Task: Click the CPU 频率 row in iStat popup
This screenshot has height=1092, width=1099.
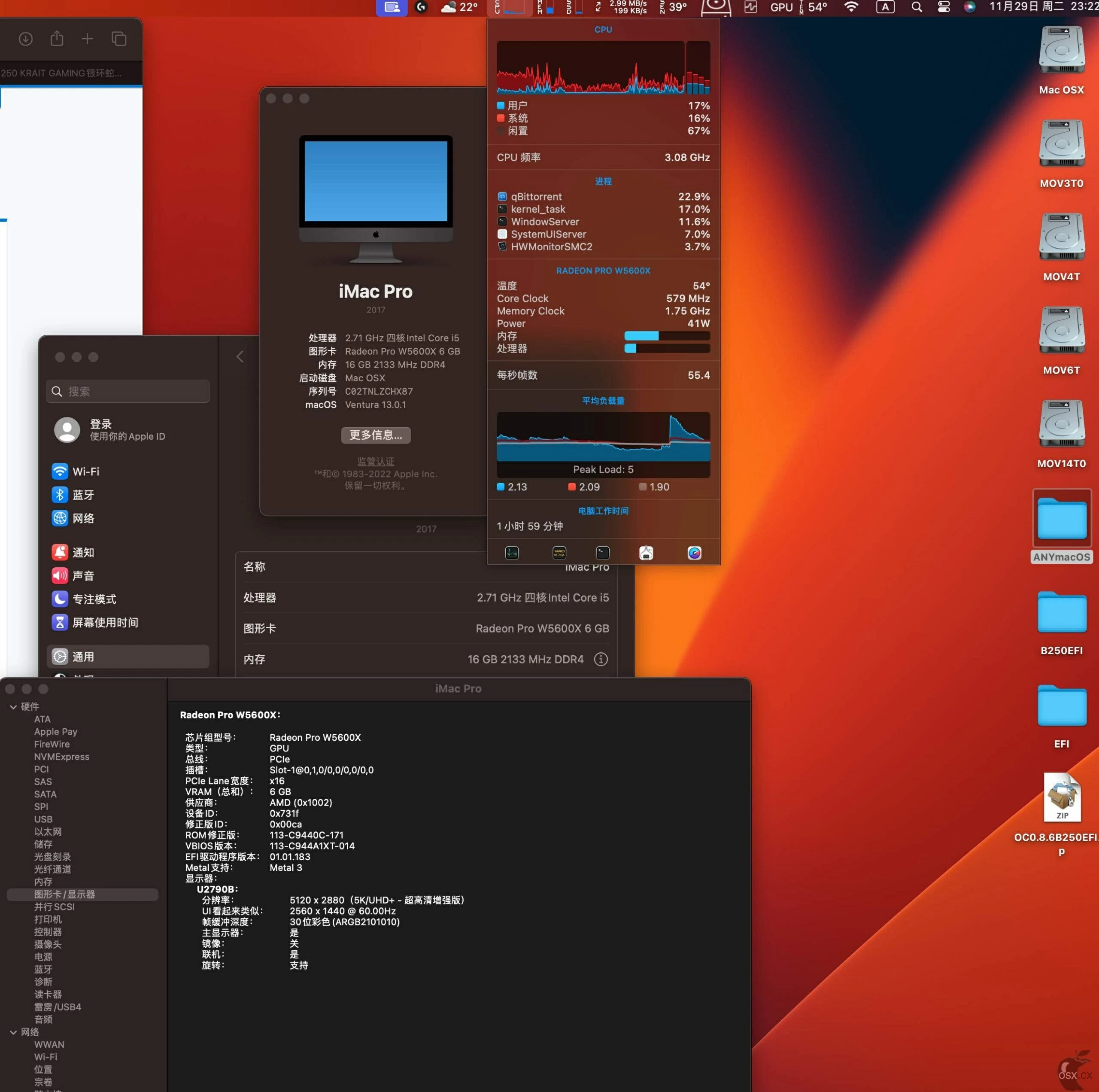Action: click(603, 158)
